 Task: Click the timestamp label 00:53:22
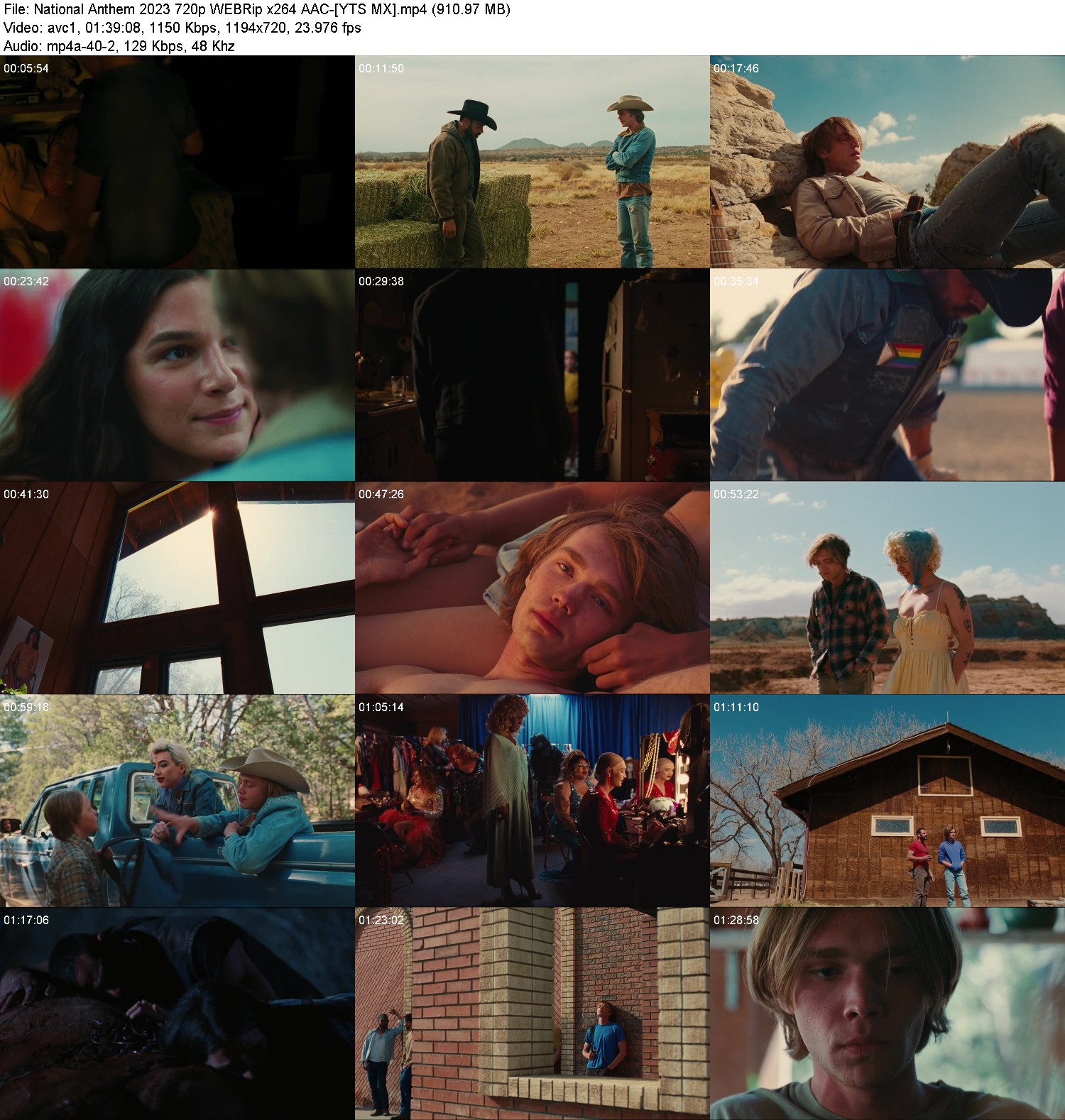click(736, 494)
